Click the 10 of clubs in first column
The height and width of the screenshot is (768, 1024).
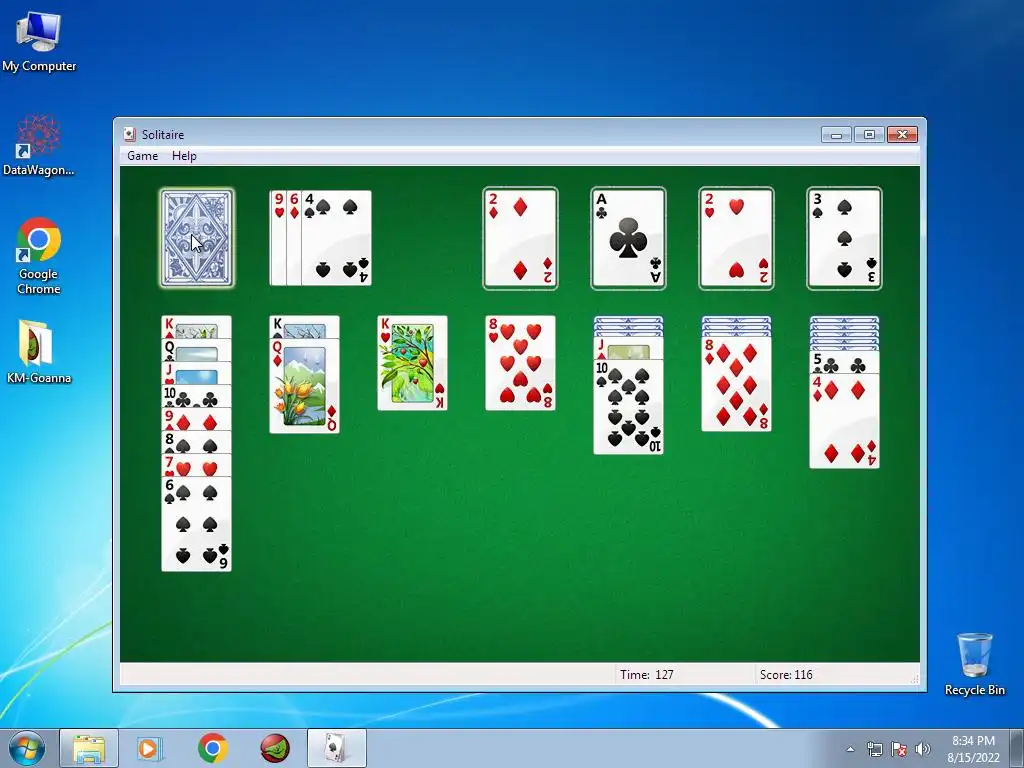[x=197, y=396]
